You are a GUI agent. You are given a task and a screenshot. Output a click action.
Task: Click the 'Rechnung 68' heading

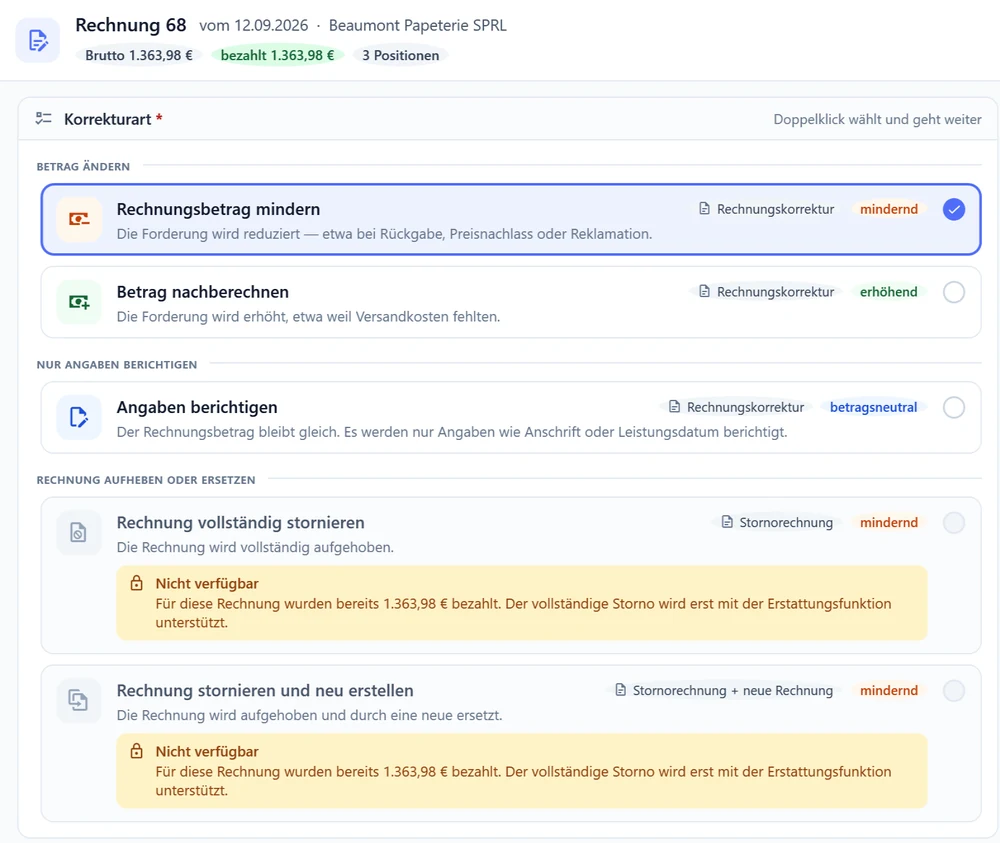pyautogui.click(x=131, y=25)
